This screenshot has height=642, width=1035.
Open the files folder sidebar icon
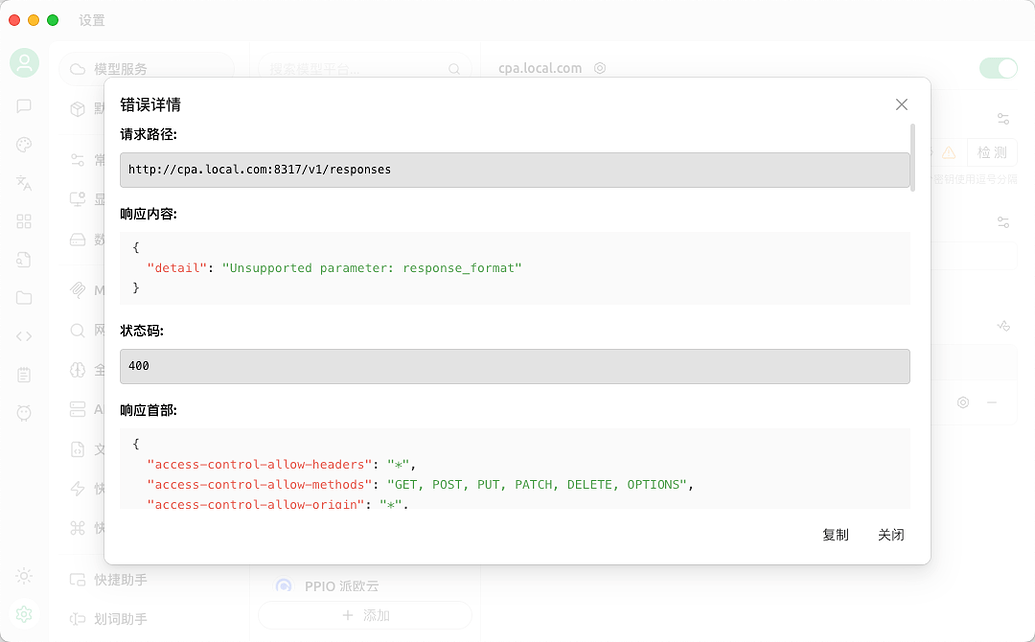[x=24, y=298]
